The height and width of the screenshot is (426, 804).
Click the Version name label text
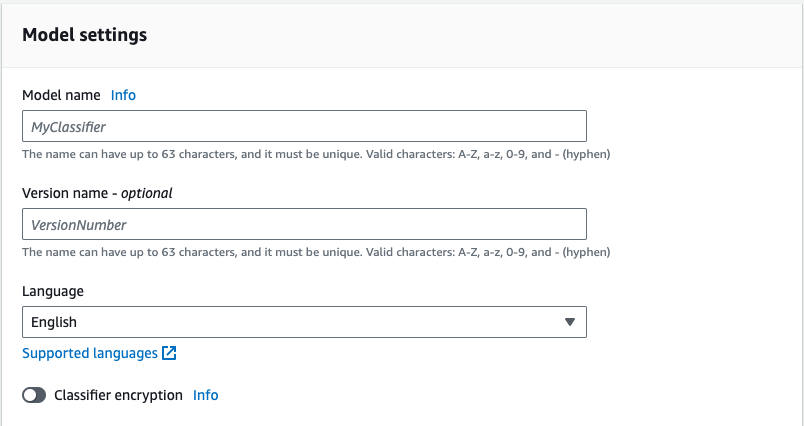pos(62,193)
